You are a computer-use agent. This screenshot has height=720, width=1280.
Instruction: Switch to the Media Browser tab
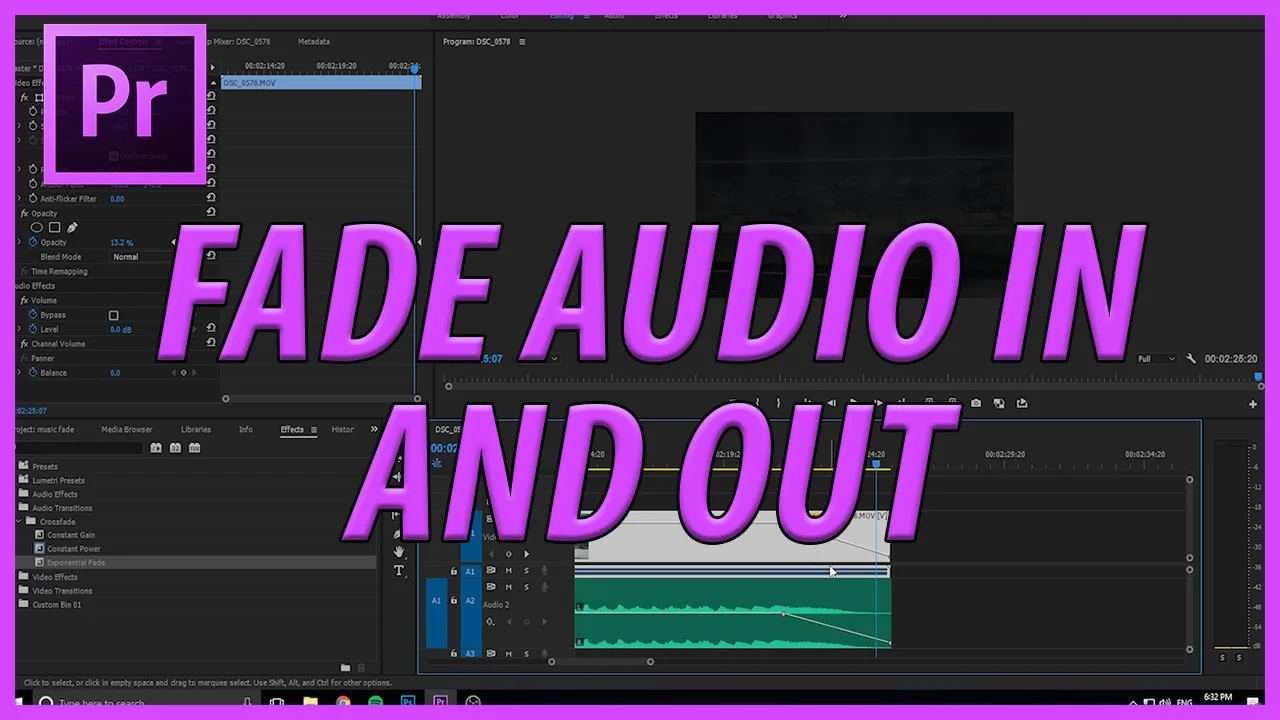pos(127,429)
